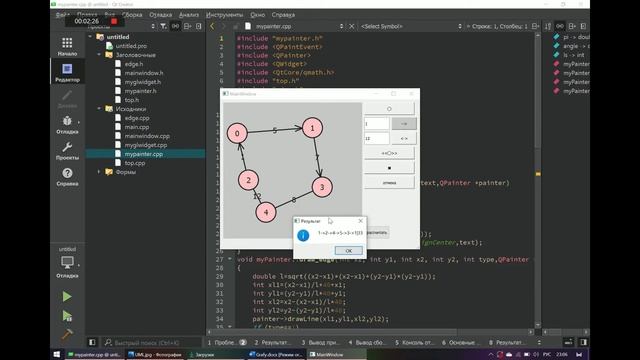
Task: Open the Окно menu
Action: tap(258, 15)
